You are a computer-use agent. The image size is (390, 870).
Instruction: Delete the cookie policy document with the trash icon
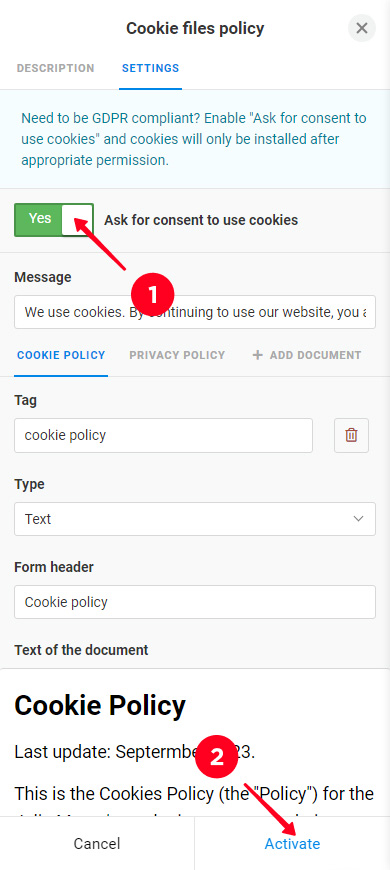351,436
